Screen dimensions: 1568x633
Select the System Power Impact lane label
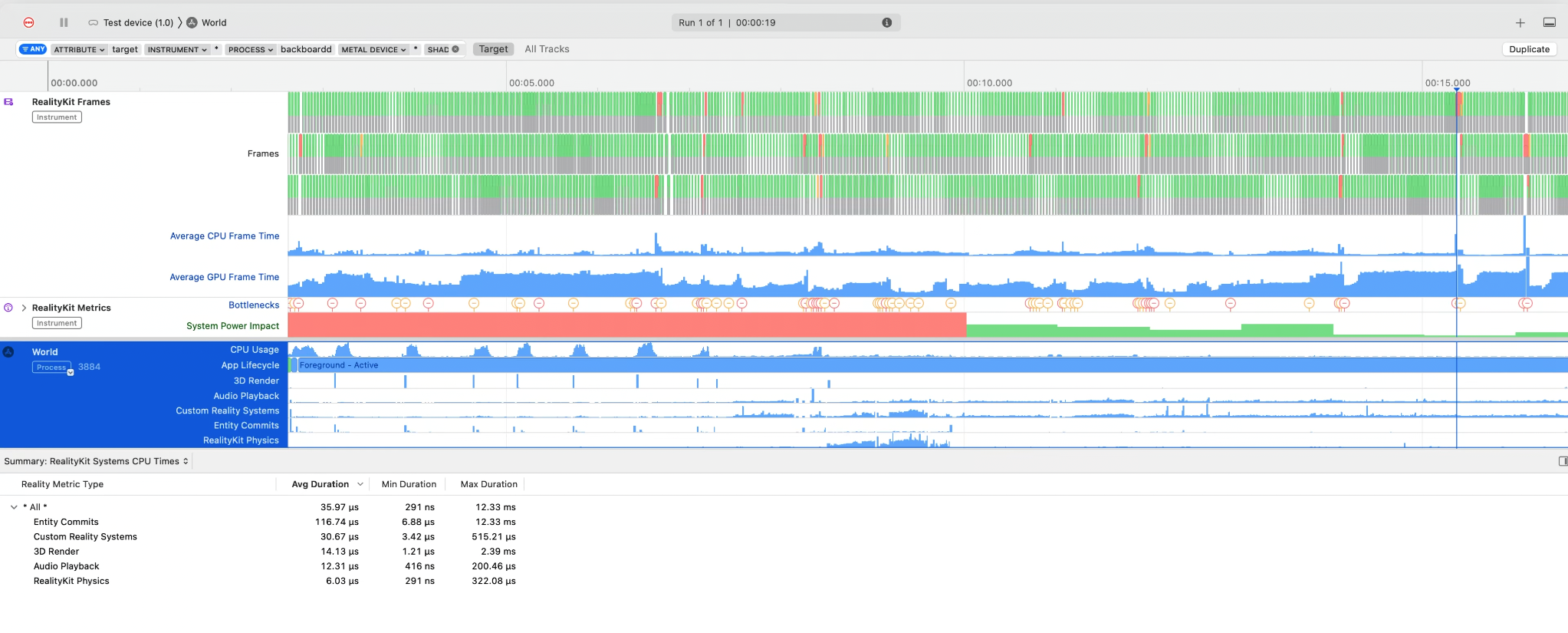tap(232, 326)
